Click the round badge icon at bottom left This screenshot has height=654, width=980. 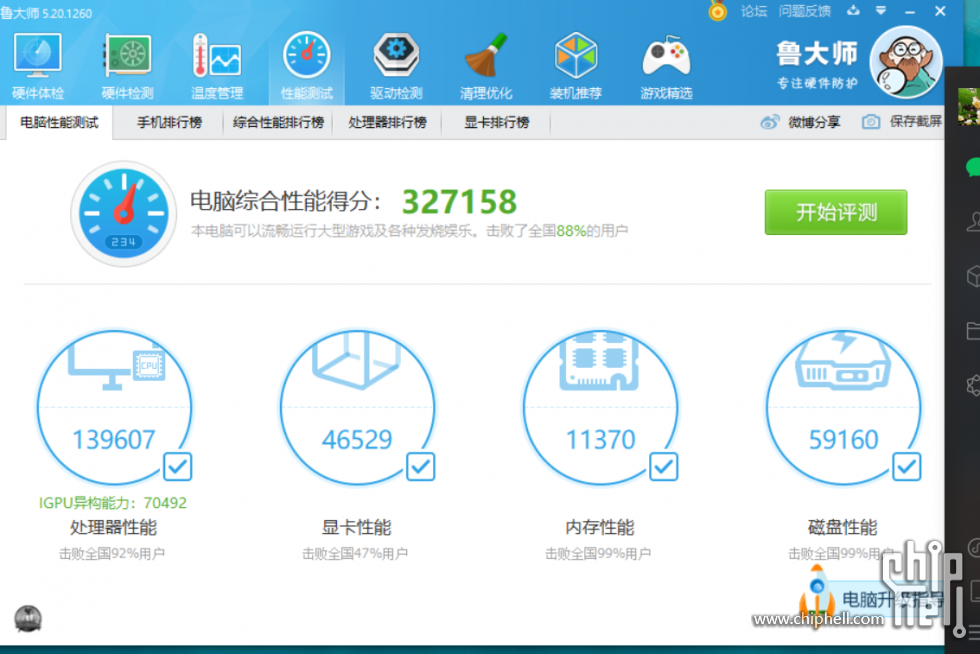[x=28, y=619]
